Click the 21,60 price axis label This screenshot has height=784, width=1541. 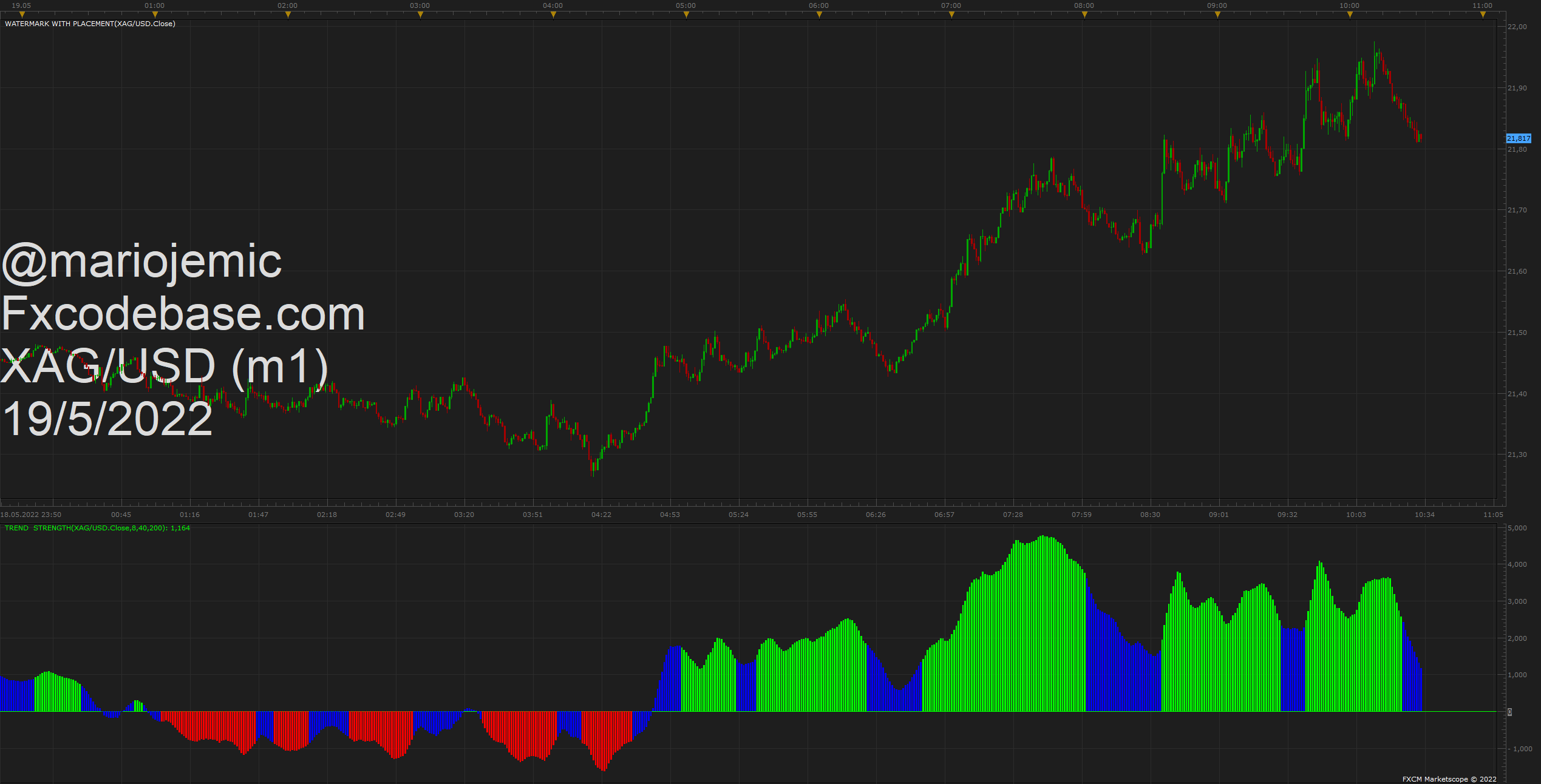pos(1517,271)
